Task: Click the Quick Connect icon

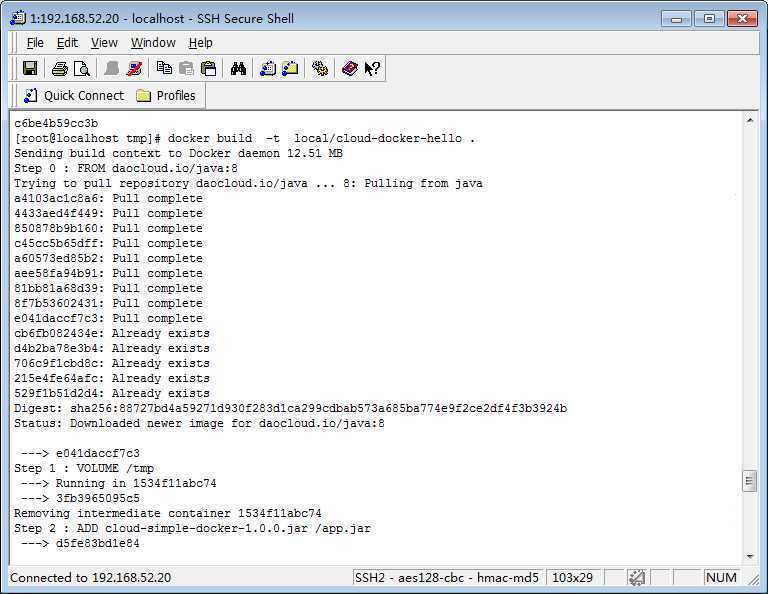Action: (x=30, y=95)
